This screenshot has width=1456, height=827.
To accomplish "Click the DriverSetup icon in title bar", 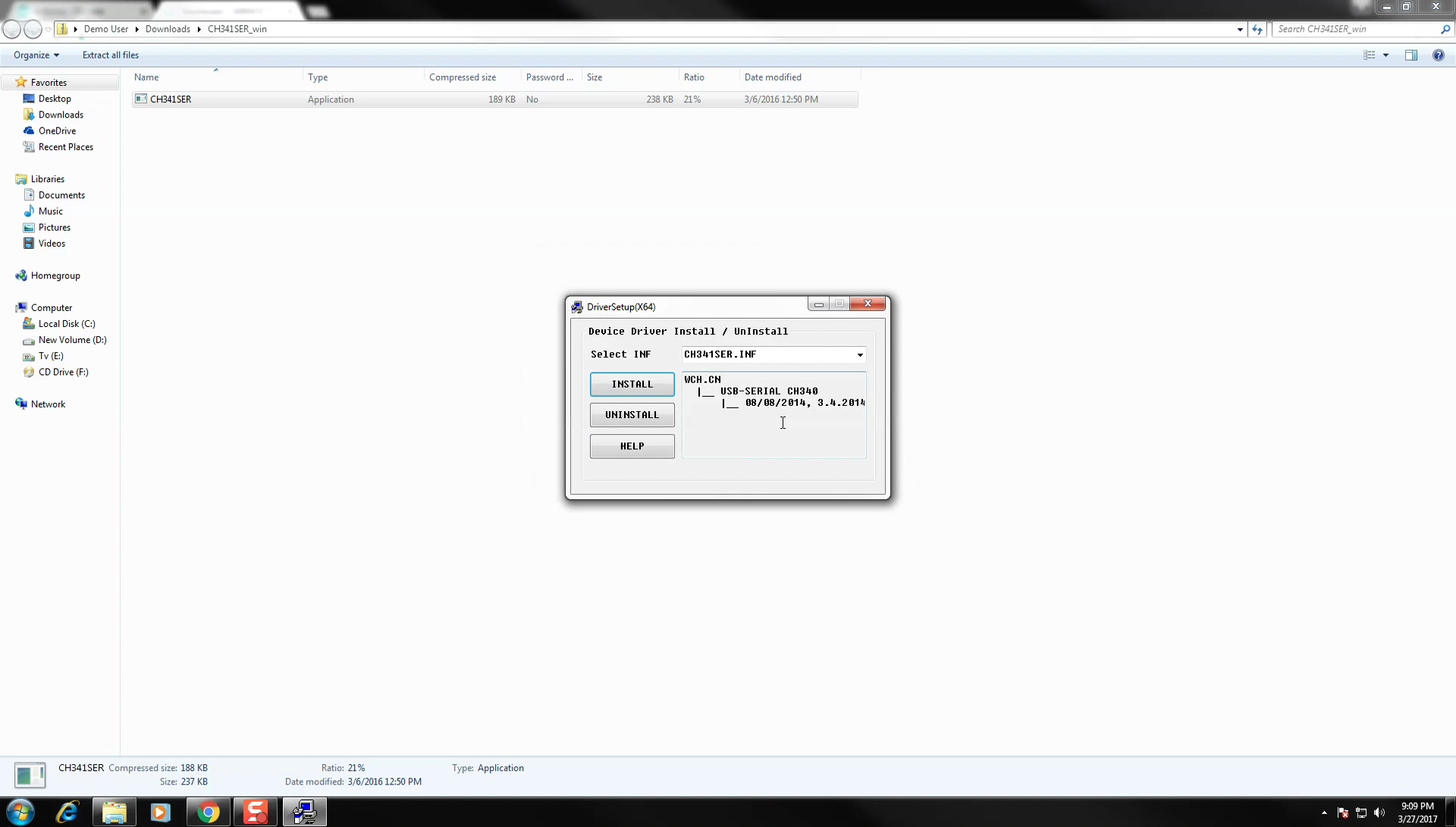I will (576, 306).
